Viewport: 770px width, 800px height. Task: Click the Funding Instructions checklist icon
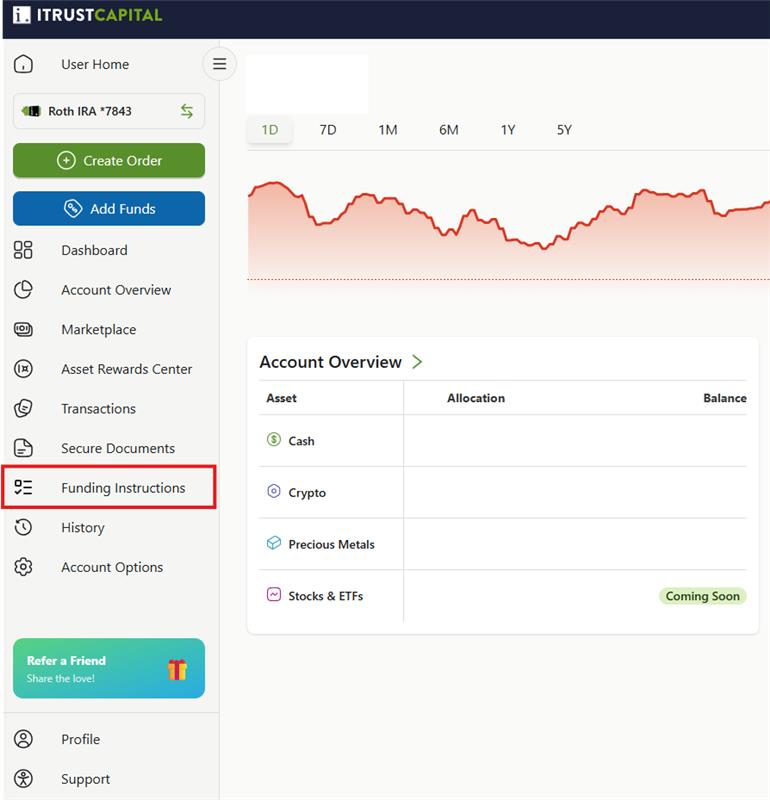(x=23, y=487)
